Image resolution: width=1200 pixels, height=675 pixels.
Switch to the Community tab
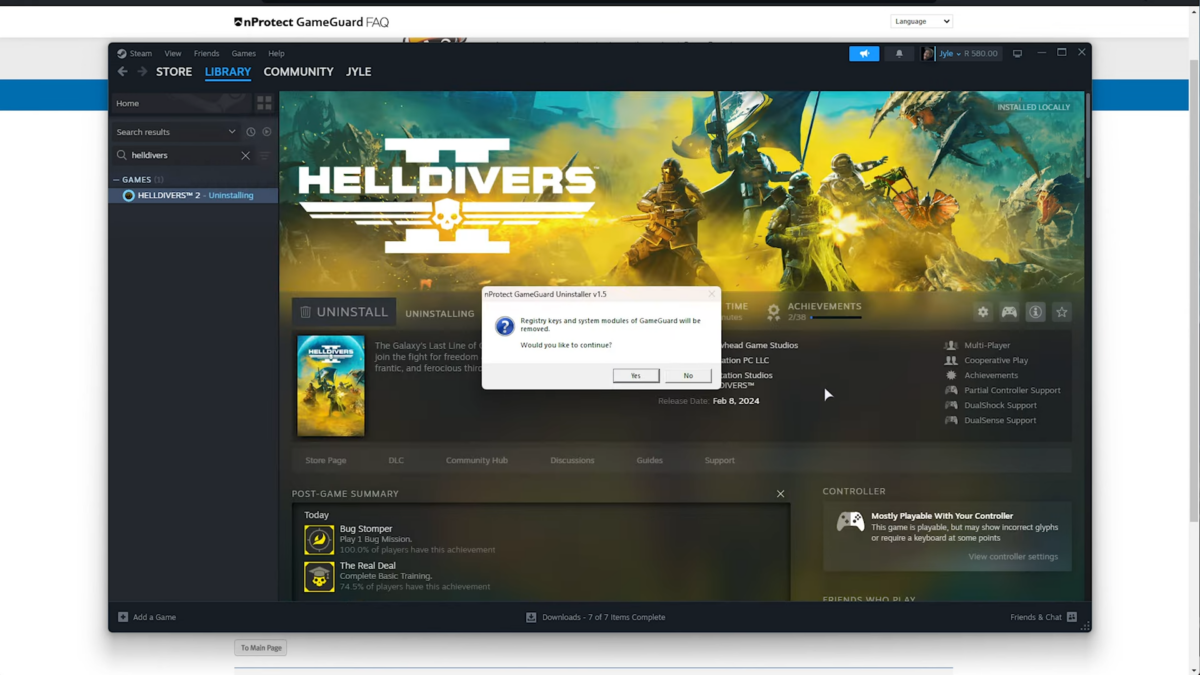tap(298, 72)
